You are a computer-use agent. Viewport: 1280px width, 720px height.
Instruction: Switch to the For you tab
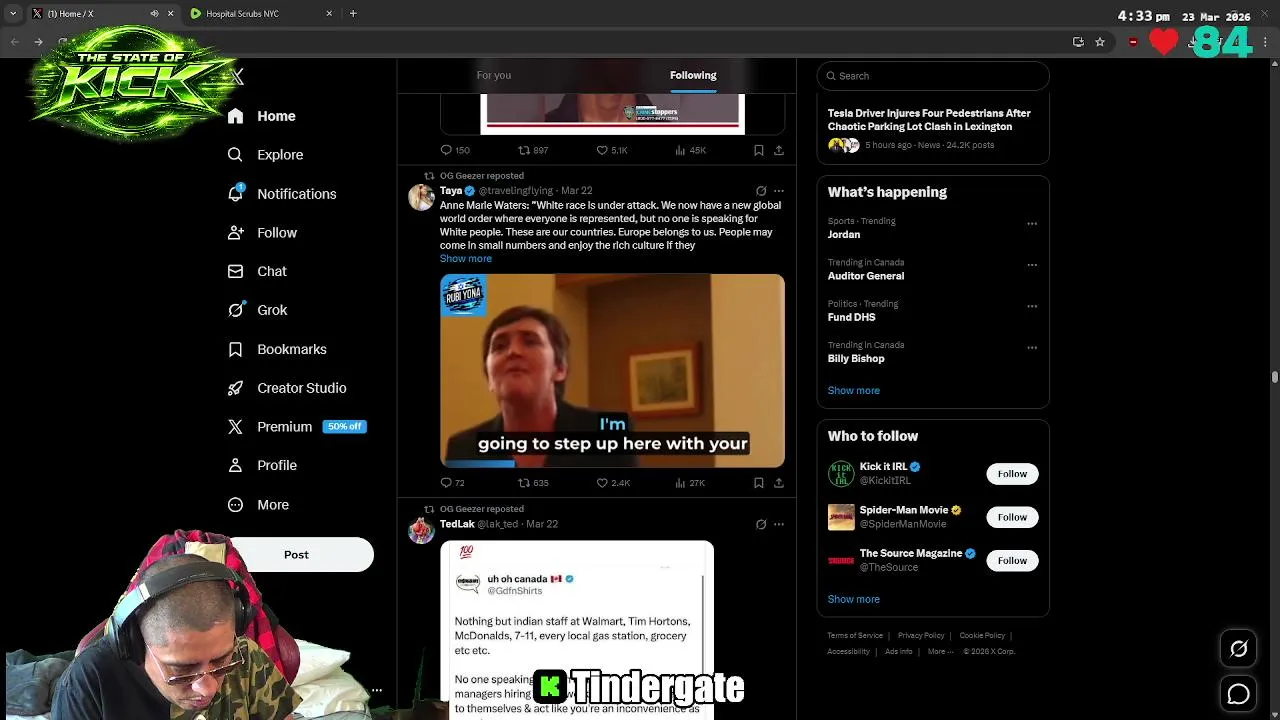pos(494,75)
